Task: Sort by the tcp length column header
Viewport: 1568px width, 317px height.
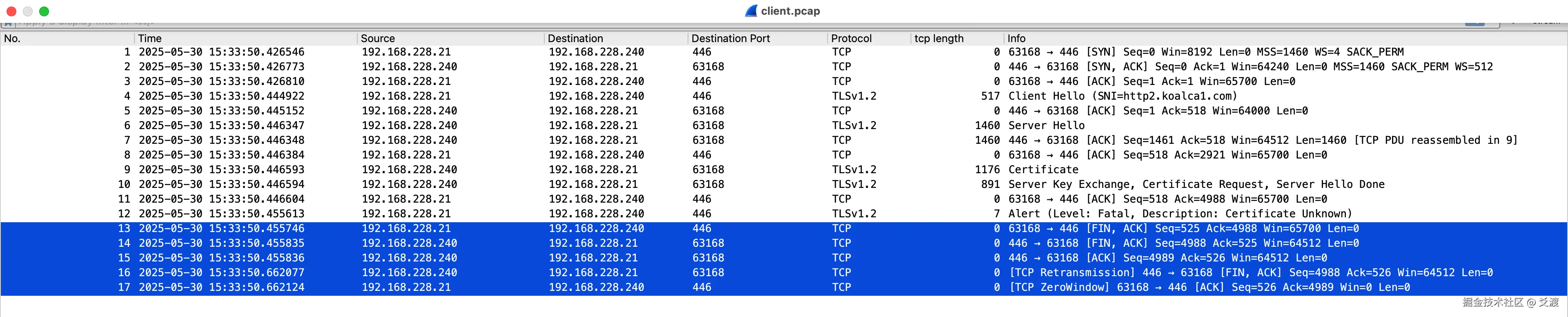Action: (958, 38)
